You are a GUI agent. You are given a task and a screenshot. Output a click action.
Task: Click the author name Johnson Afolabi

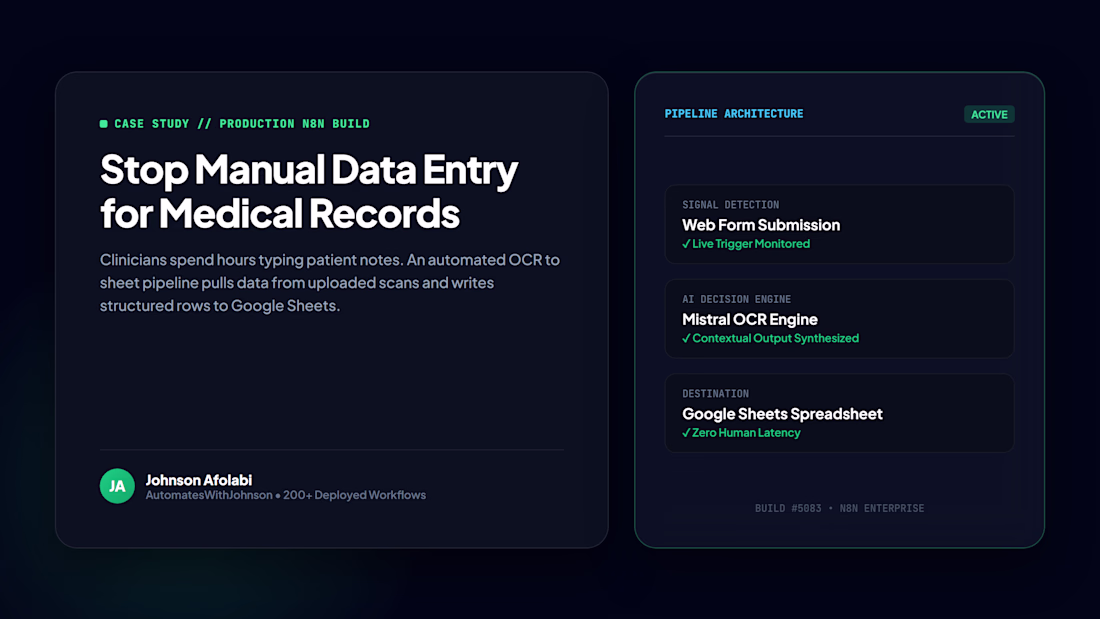(199, 480)
